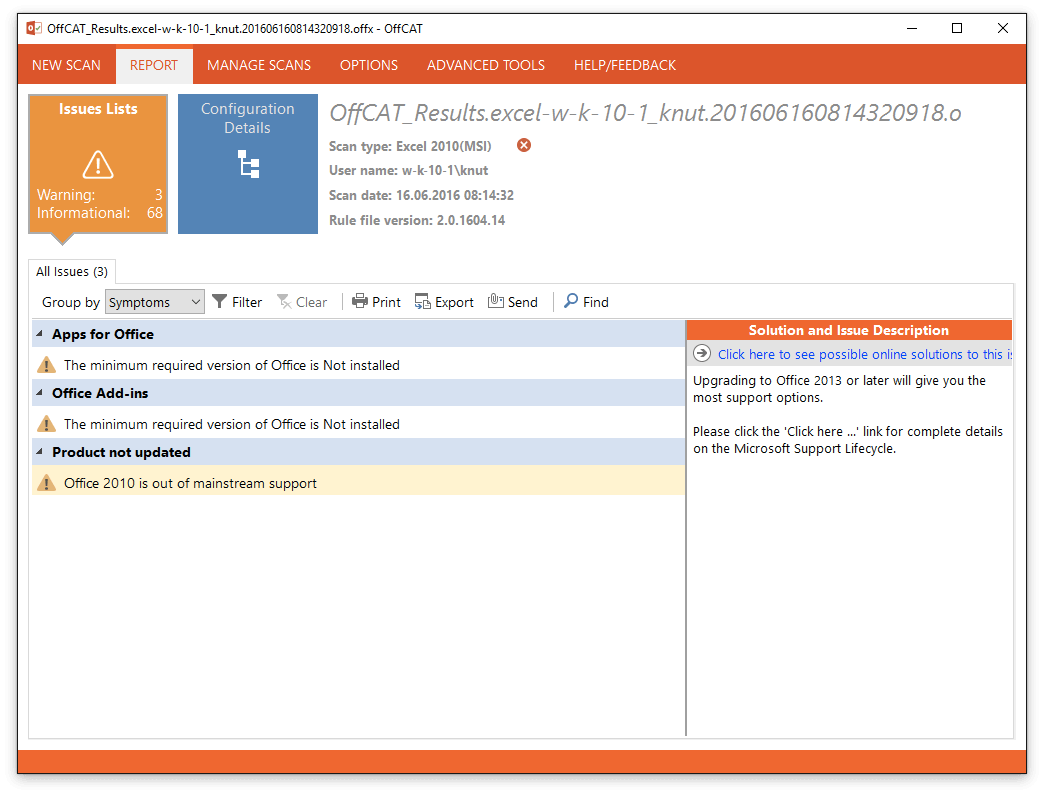
Task: Open the Configuration Details tile
Action: tap(248, 164)
